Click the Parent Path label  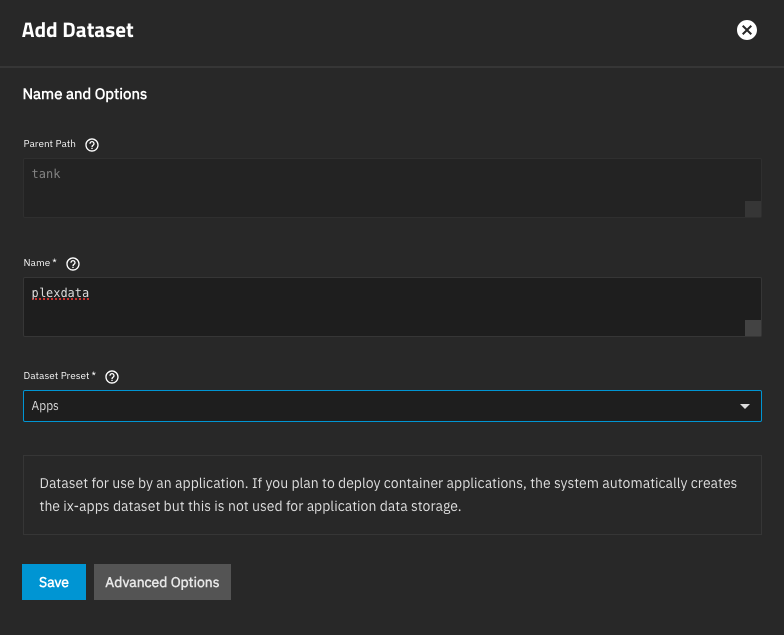(x=50, y=144)
